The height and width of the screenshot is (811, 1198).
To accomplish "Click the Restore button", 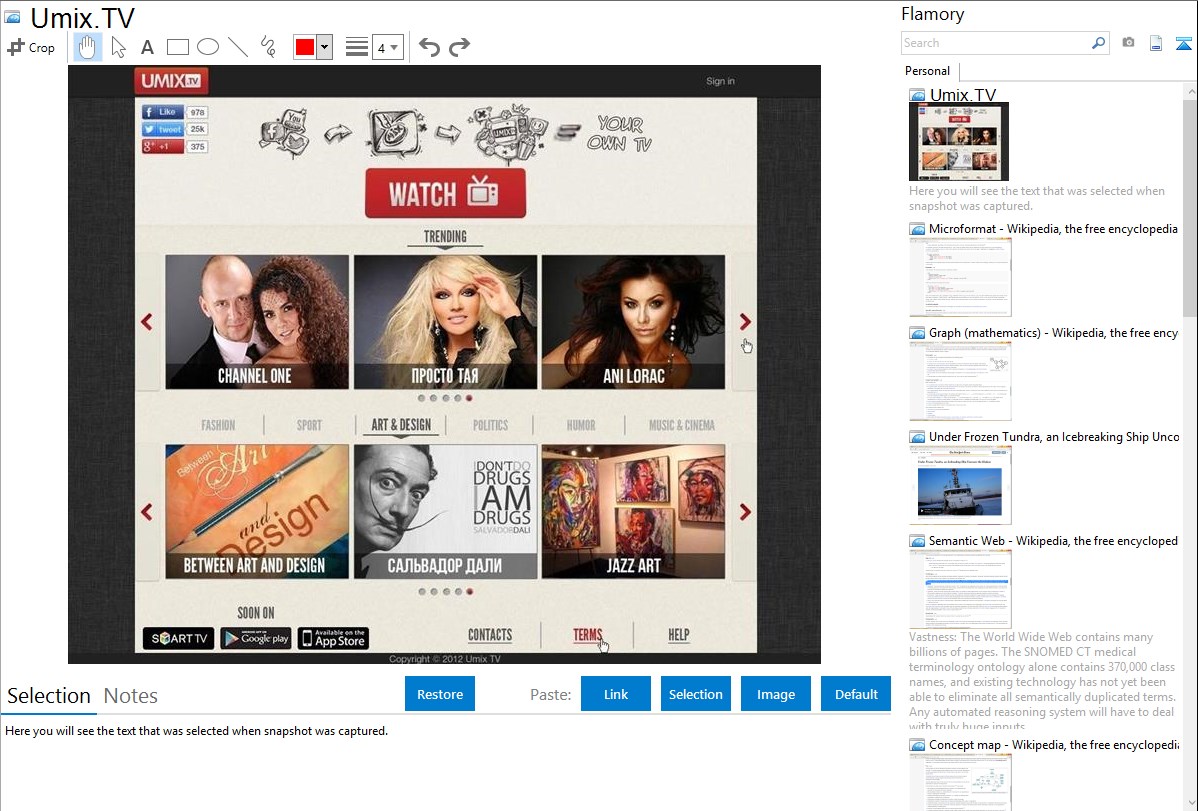I will tap(440, 694).
